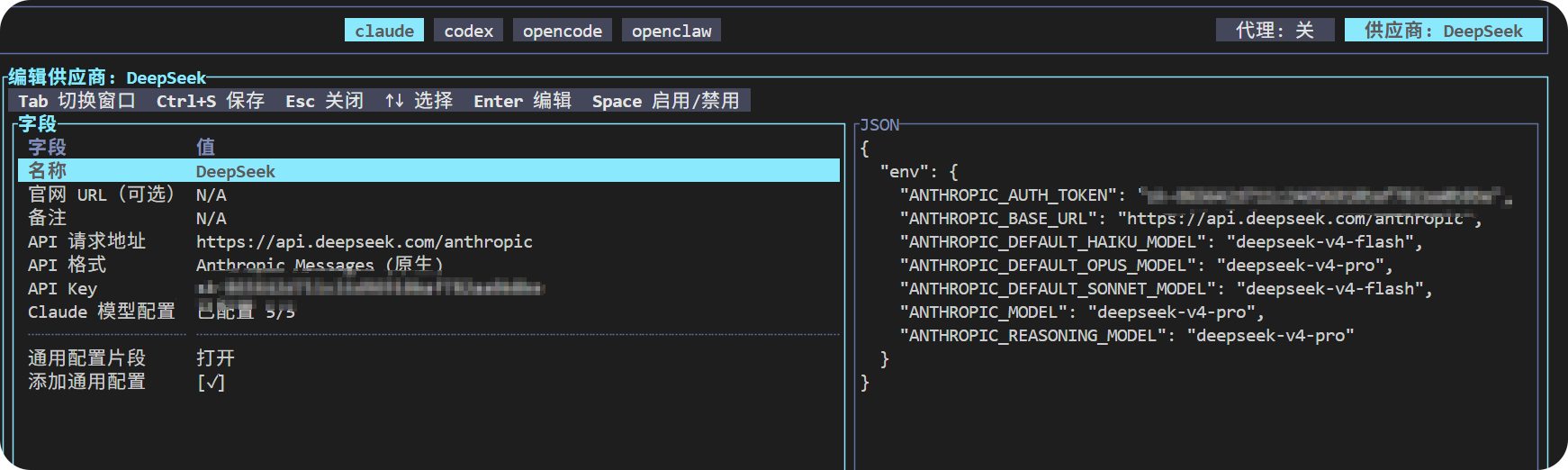Click the Esc 关闭 shortcut hint
This screenshot has width=1568, height=470.
click(325, 101)
